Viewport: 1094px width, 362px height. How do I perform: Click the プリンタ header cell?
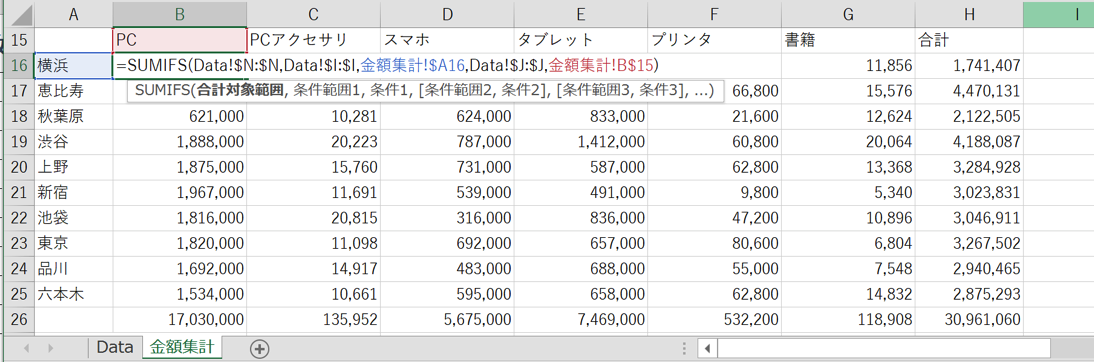click(714, 40)
